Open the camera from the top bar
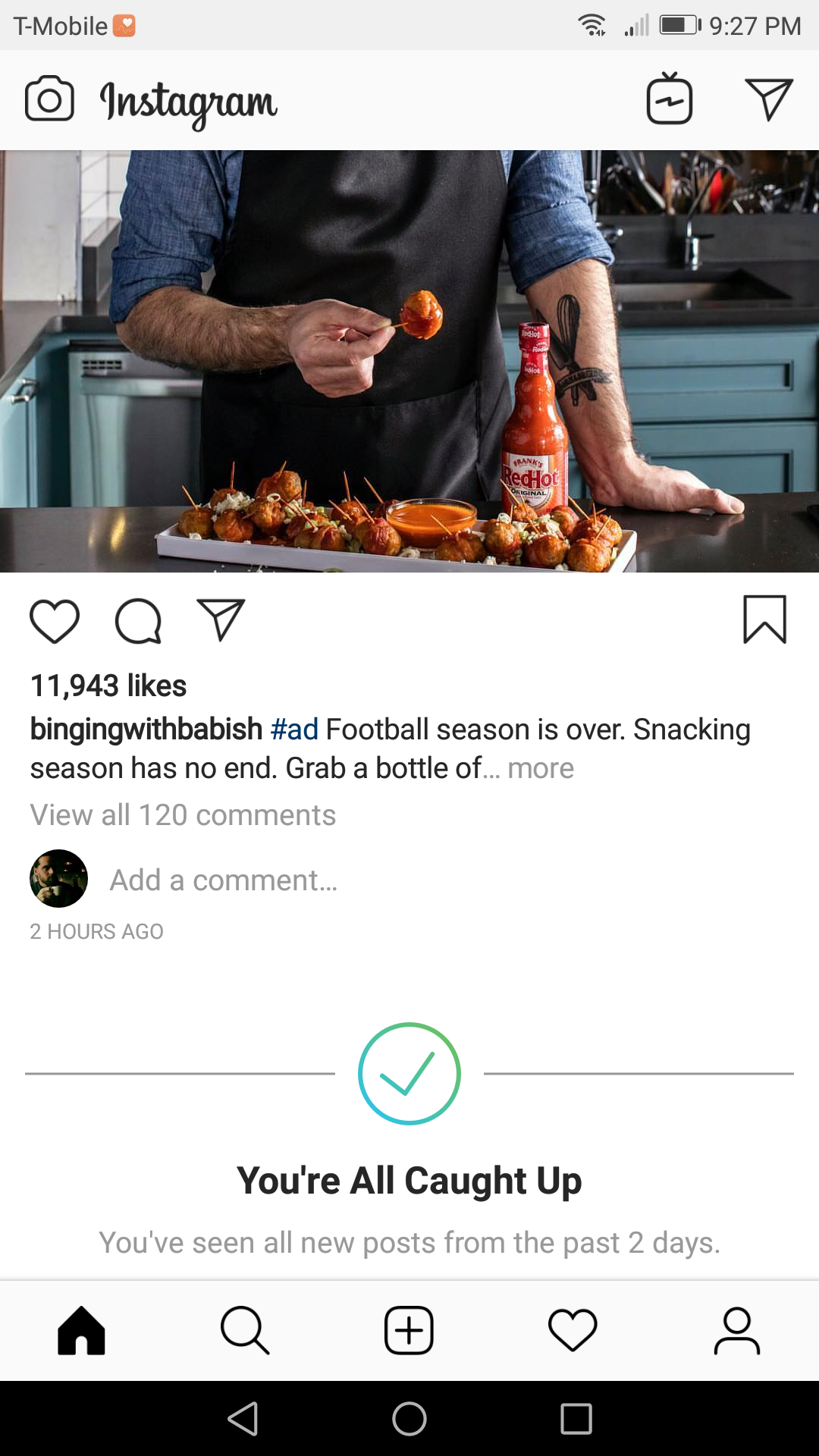819x1456 pixels. click(49, 99)
